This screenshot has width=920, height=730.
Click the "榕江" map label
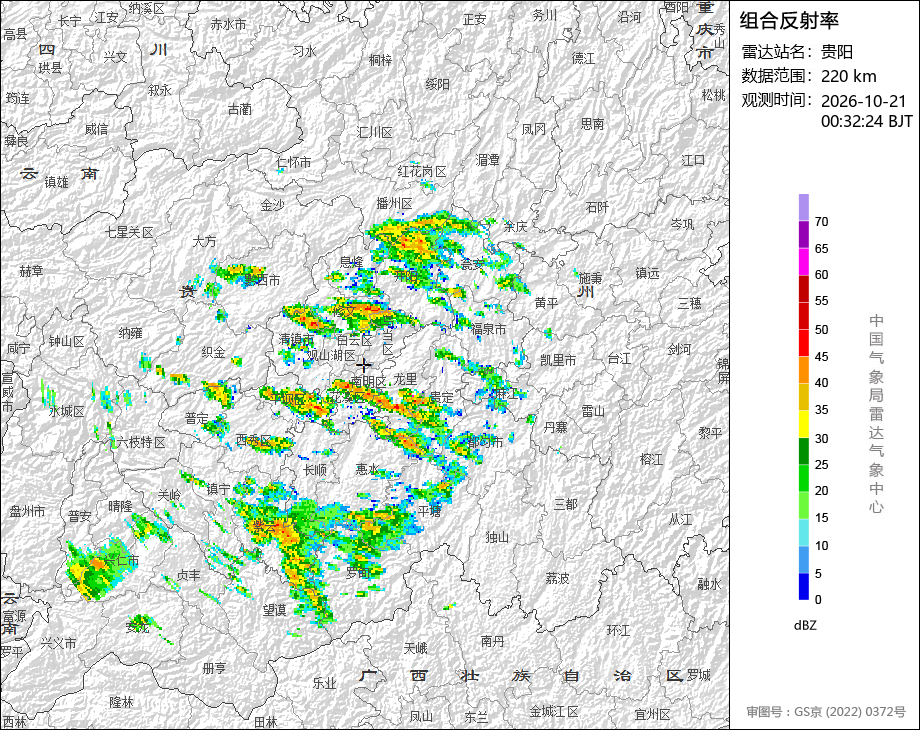pos(651,459)
